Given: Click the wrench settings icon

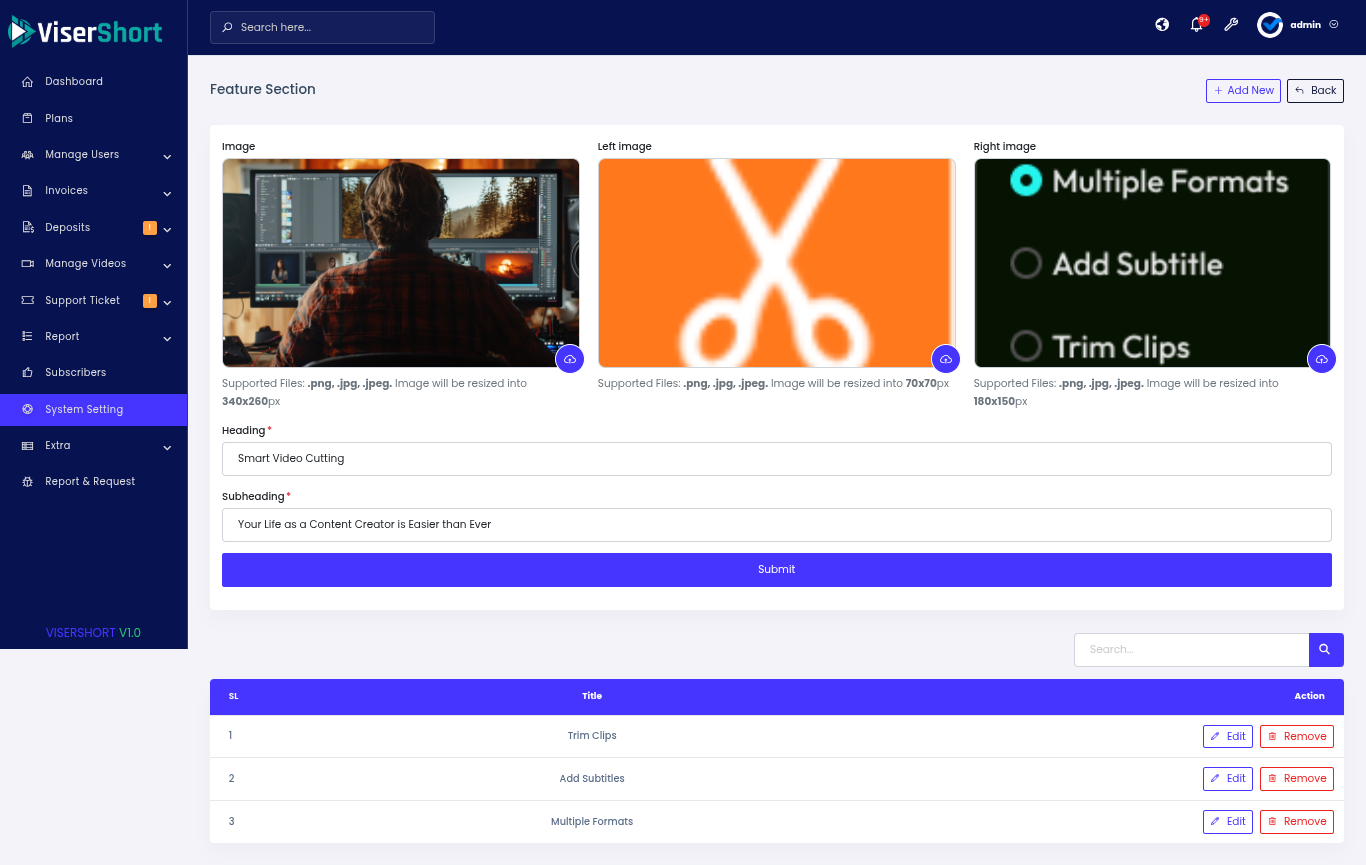Looking at the screenshot, I should pos(1231,25).
